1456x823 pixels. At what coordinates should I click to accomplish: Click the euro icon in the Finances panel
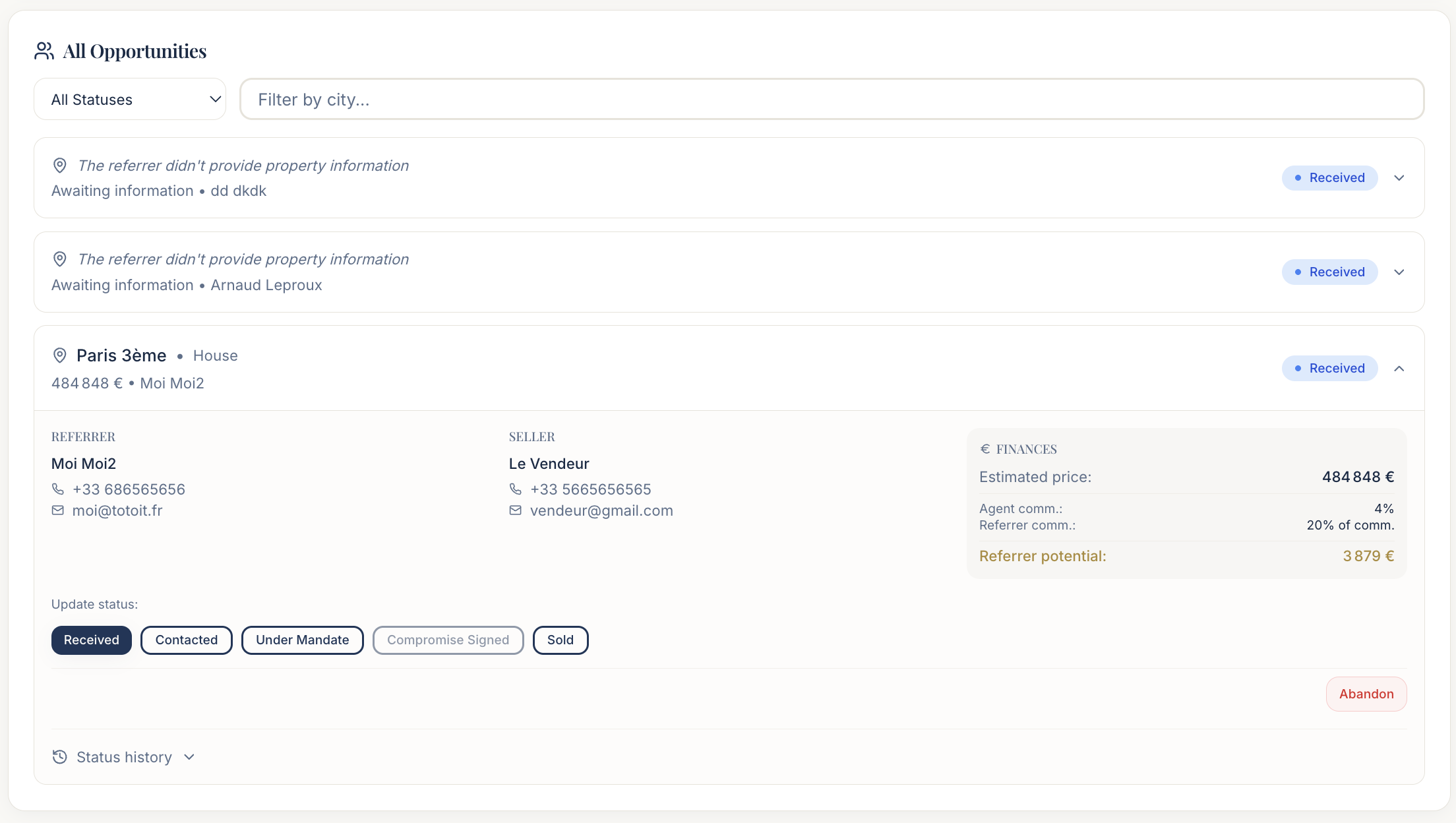985,448
